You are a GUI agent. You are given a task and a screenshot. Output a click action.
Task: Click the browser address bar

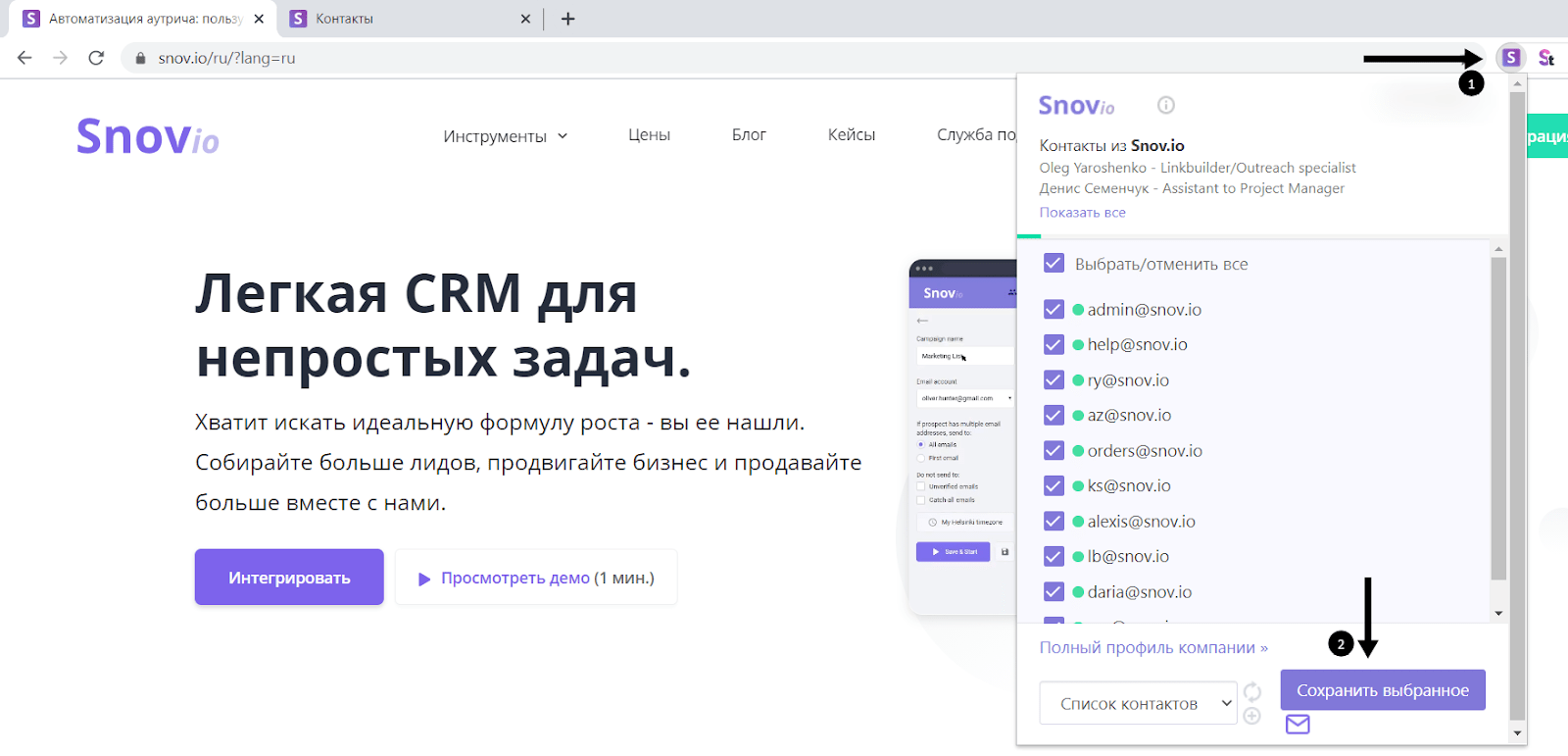[686, 58]
